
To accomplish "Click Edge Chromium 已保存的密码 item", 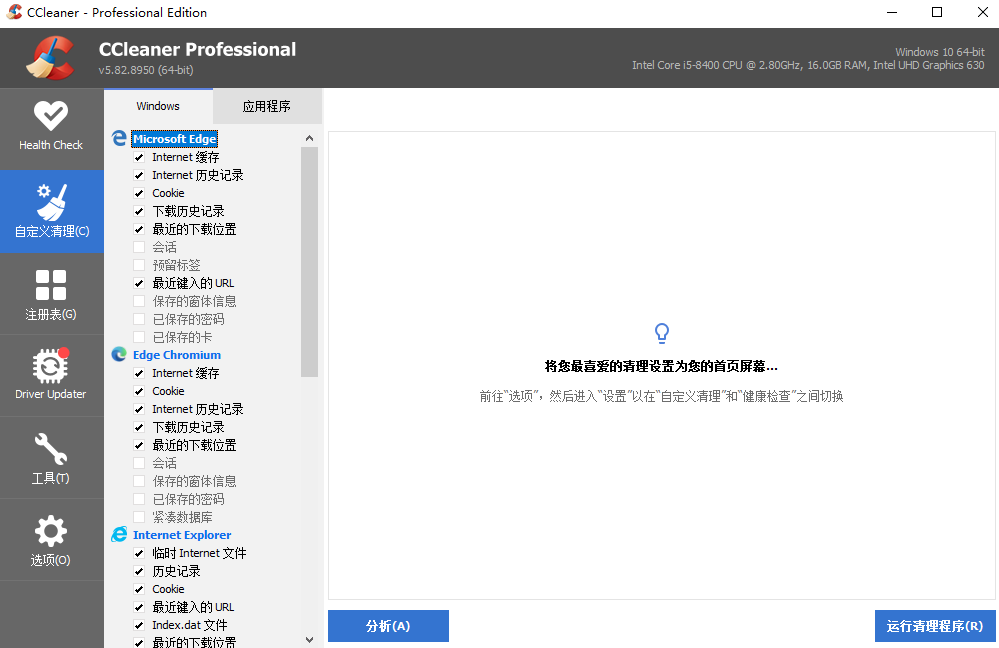I will coord(189,500).
